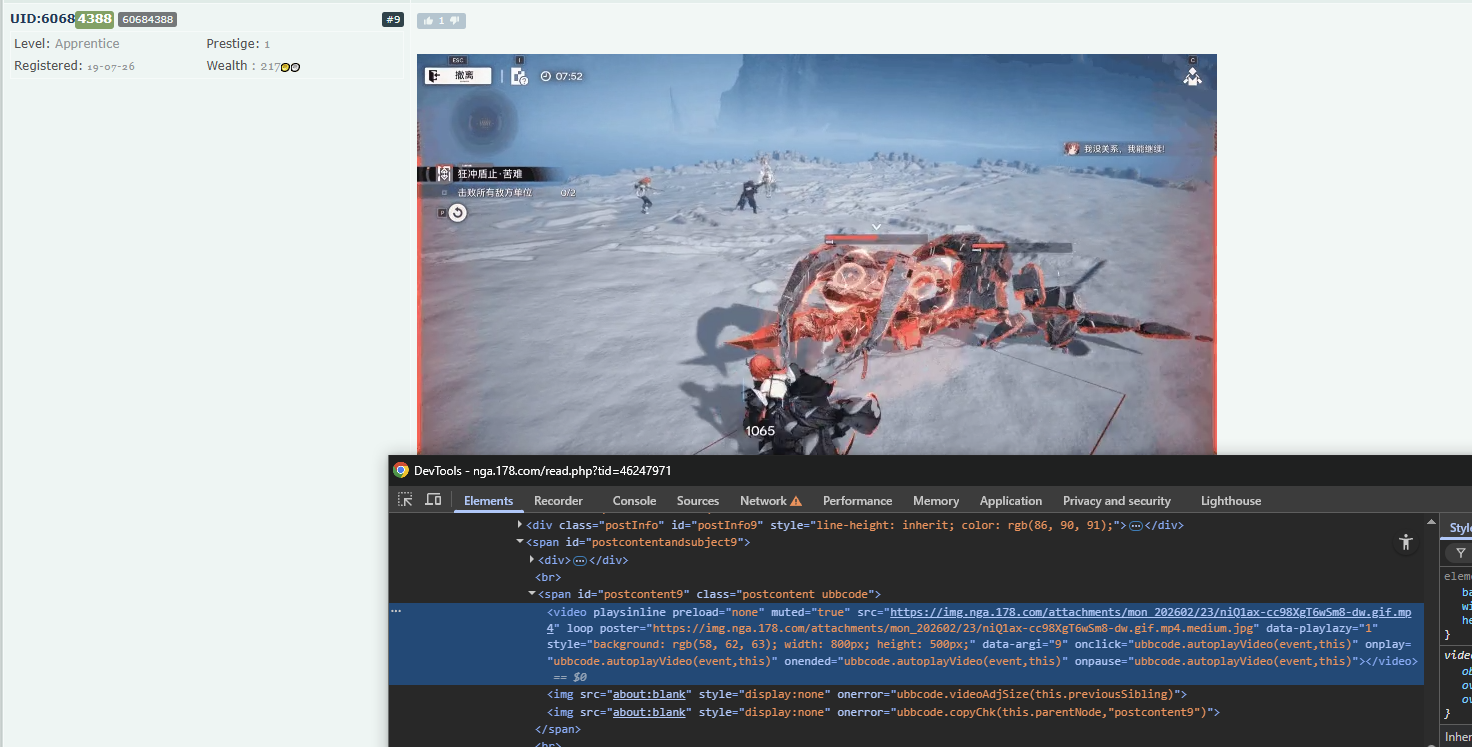Image resolution: width=1472 pixels, height=747 pixels.
Task: Click the like count 1 on post #9
Action: click(x=441, y=20)
